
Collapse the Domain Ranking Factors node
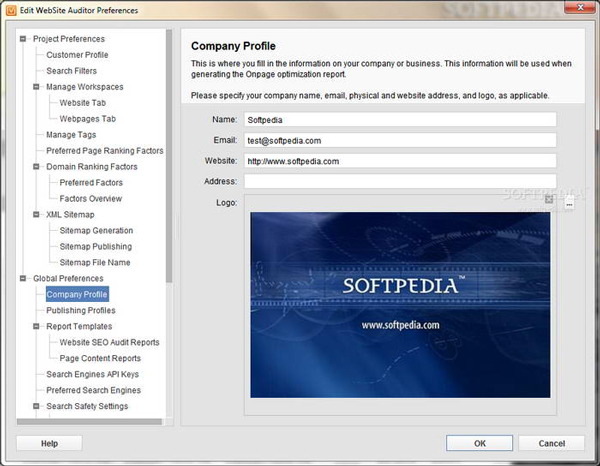coord(36,166)
